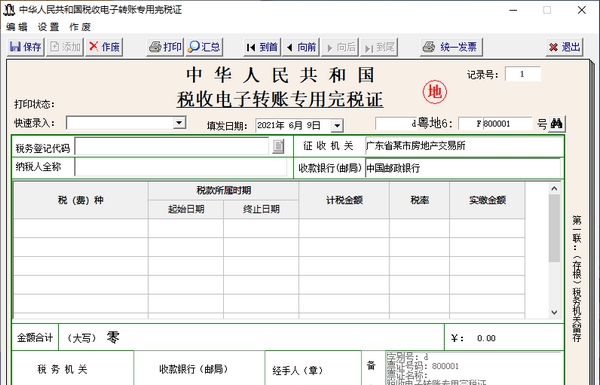Image resolution: width=600 pixels, height=385 pixels.
Task: Exit the form with 退出 button
Action: [x=564, y=47]
